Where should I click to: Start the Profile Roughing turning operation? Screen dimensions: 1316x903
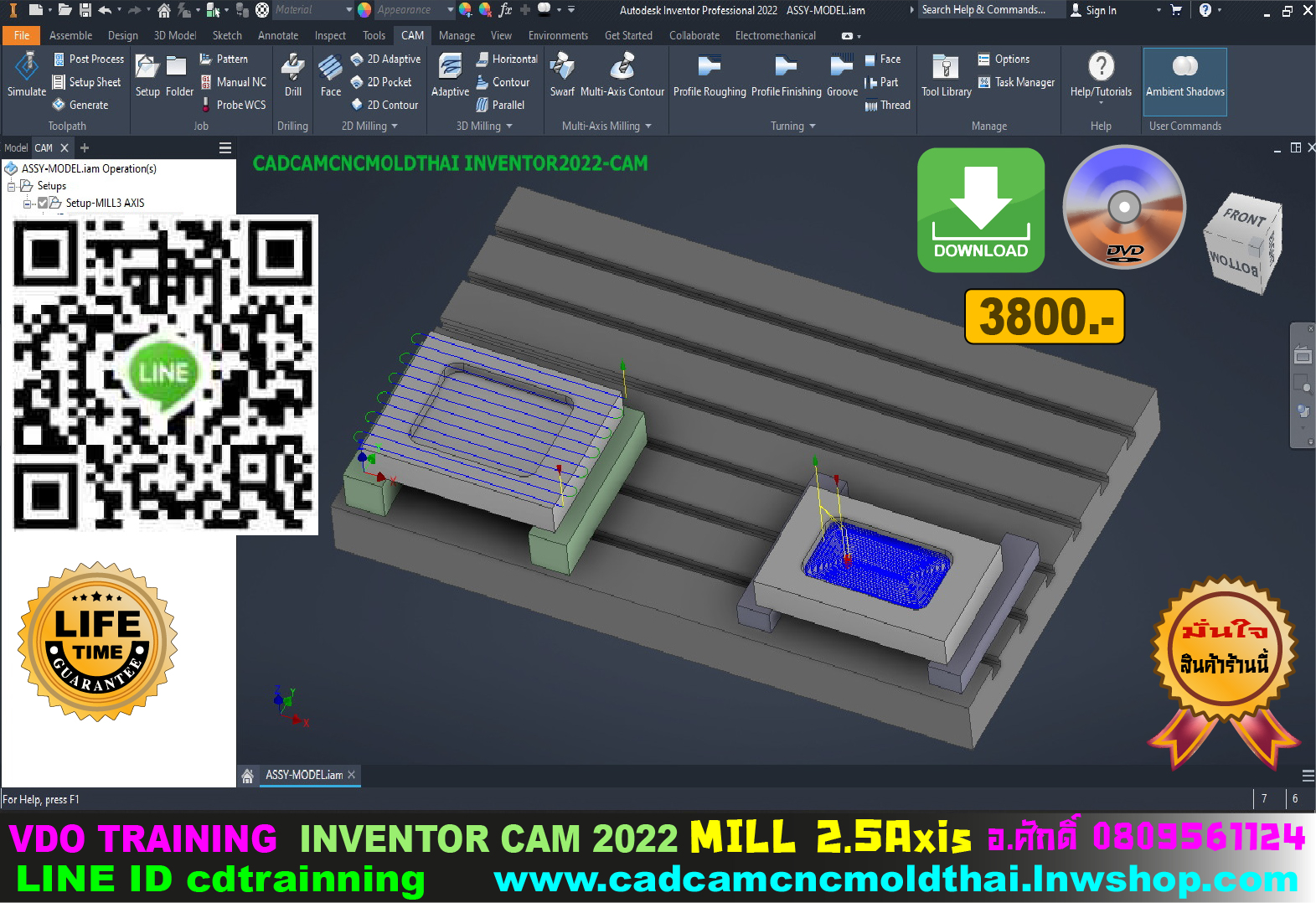(709, 75)
